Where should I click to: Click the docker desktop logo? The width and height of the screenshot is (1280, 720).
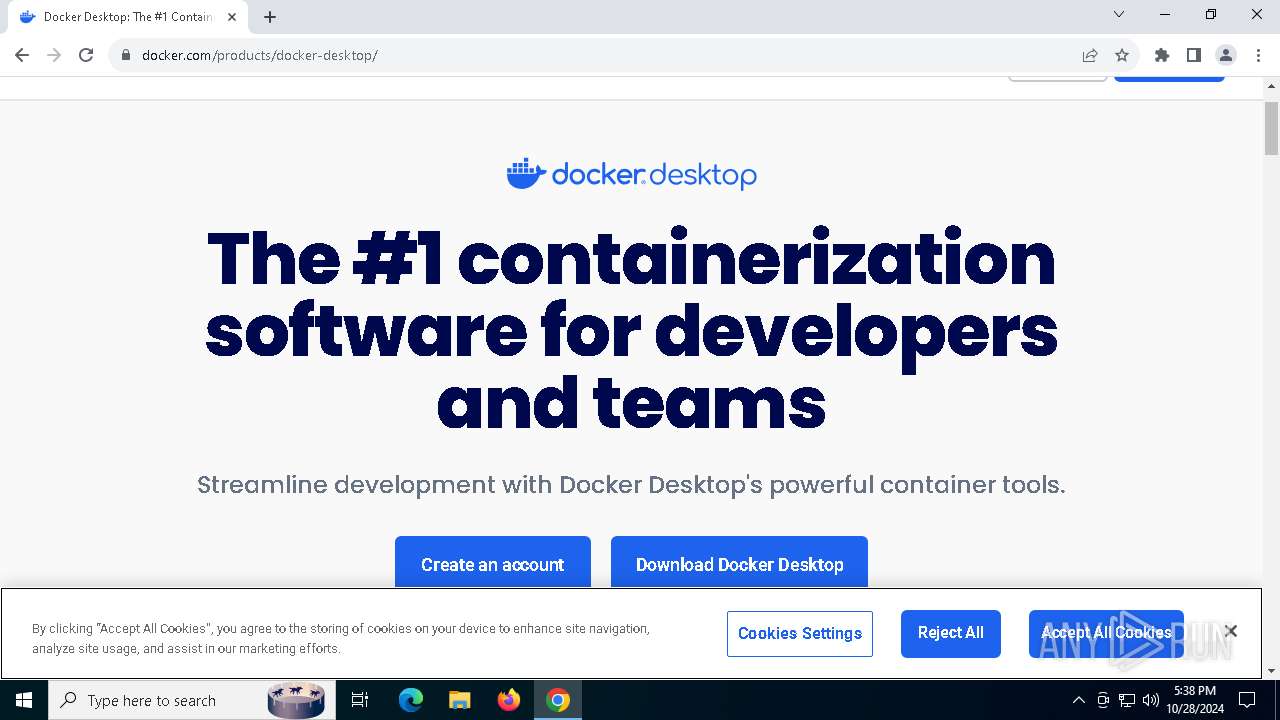point(631,174)
